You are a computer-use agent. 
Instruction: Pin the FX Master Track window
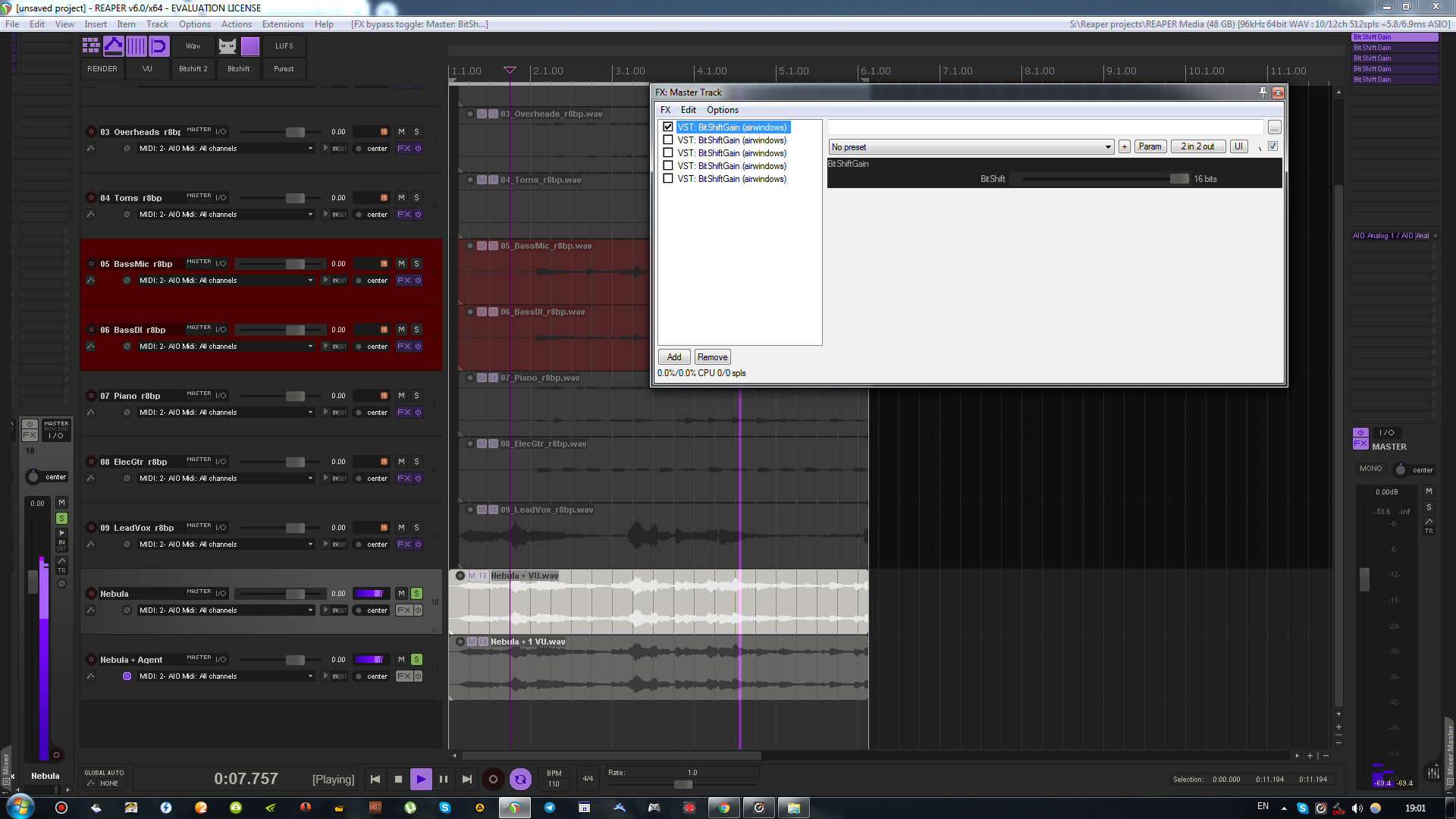click(1263, 93)
